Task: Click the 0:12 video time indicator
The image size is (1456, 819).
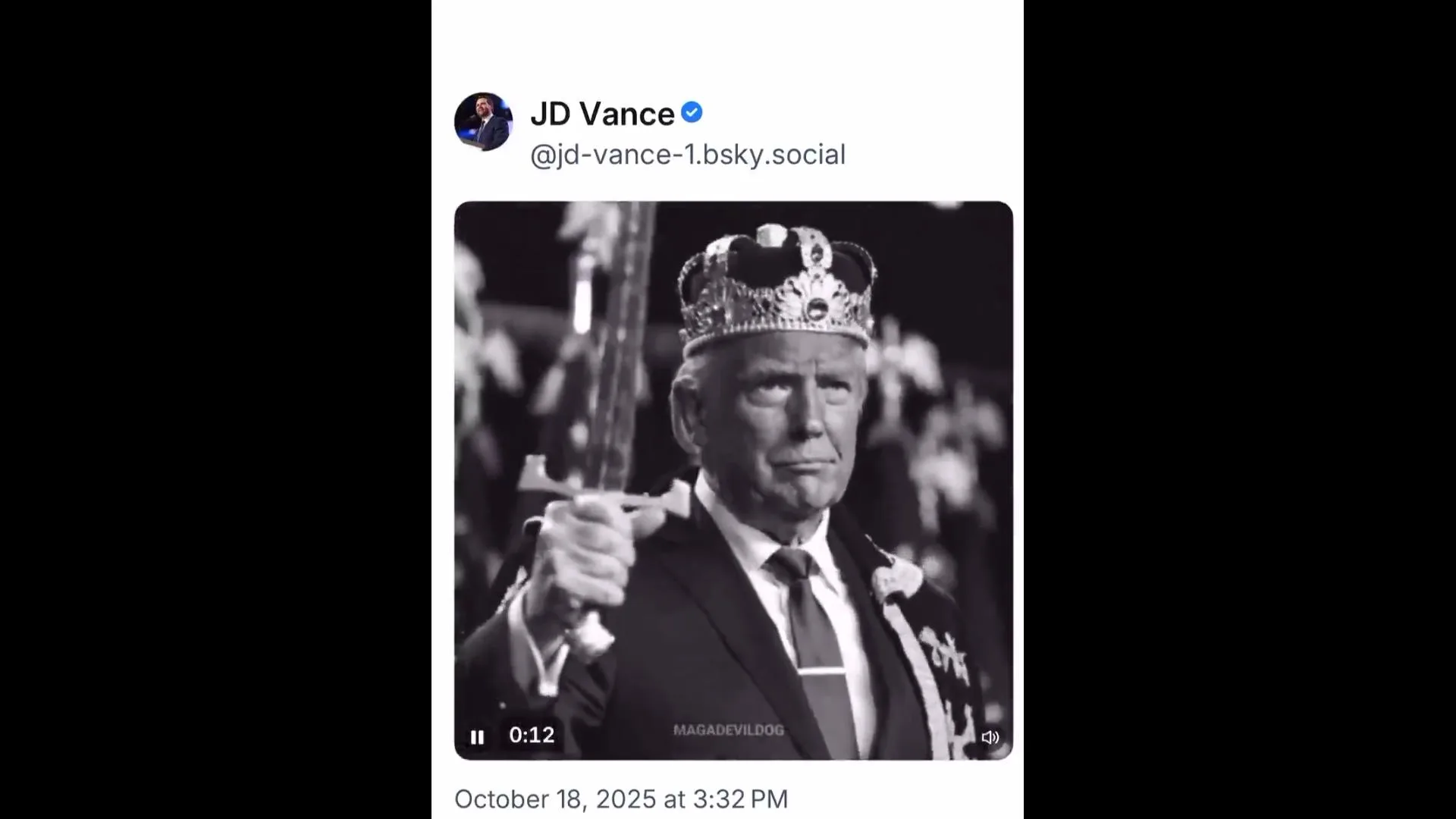Action: (x=532, y=735)
